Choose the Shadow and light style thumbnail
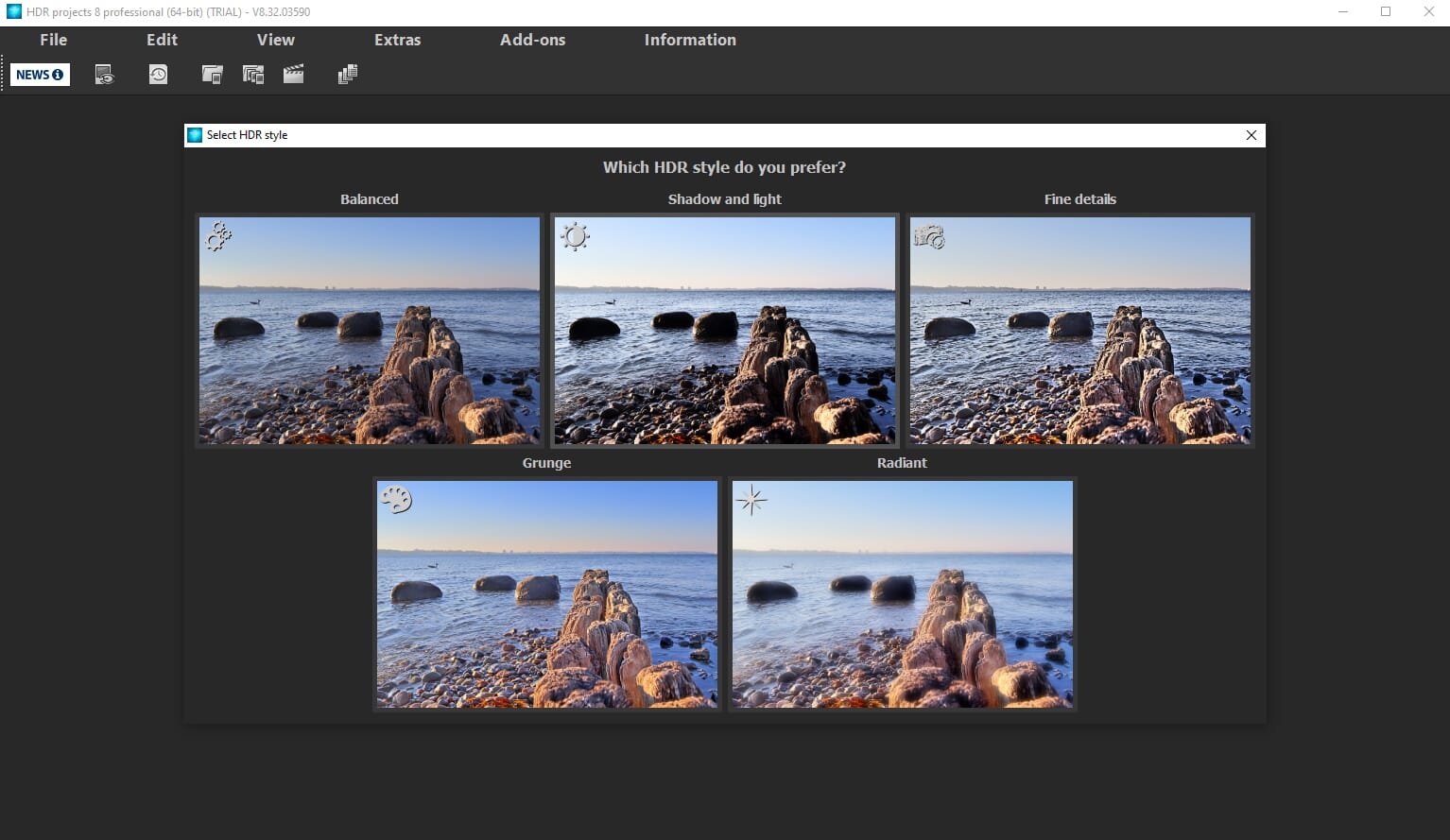Screen dimensions: 1450x840 (725, 331)
